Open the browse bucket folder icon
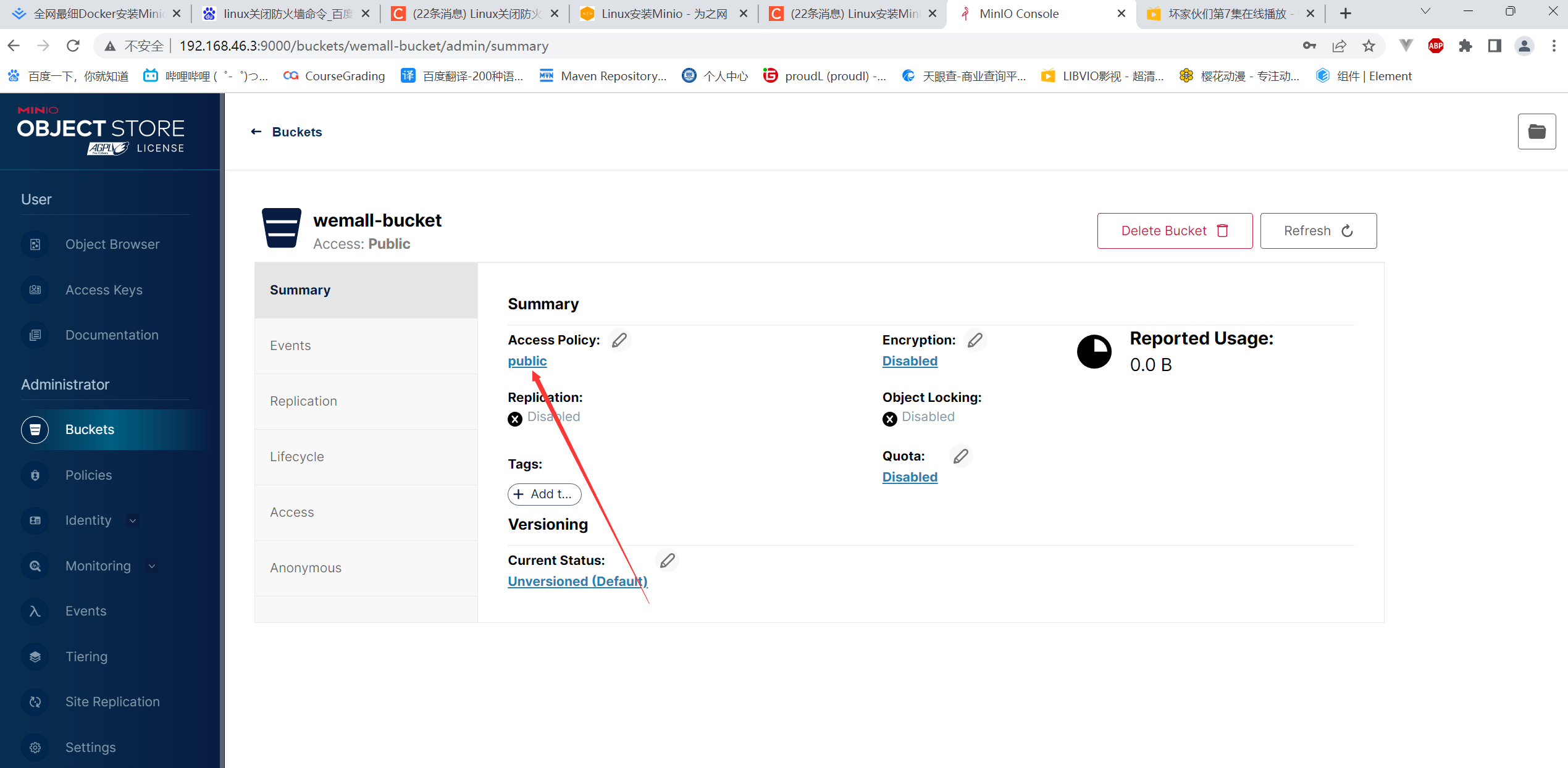This screenshot has width=1568, height=768. click(x=1537, y=131)
